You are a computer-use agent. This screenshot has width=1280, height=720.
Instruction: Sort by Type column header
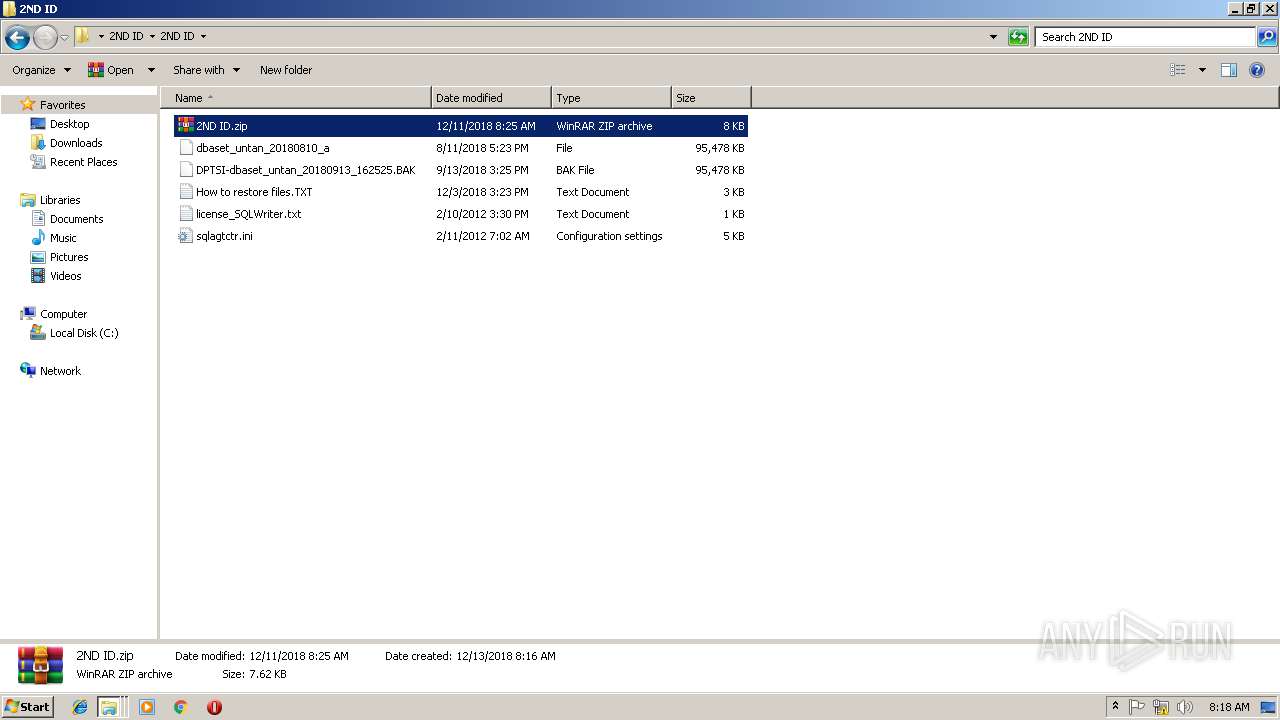pyautogui.click(x=611, y=98)
